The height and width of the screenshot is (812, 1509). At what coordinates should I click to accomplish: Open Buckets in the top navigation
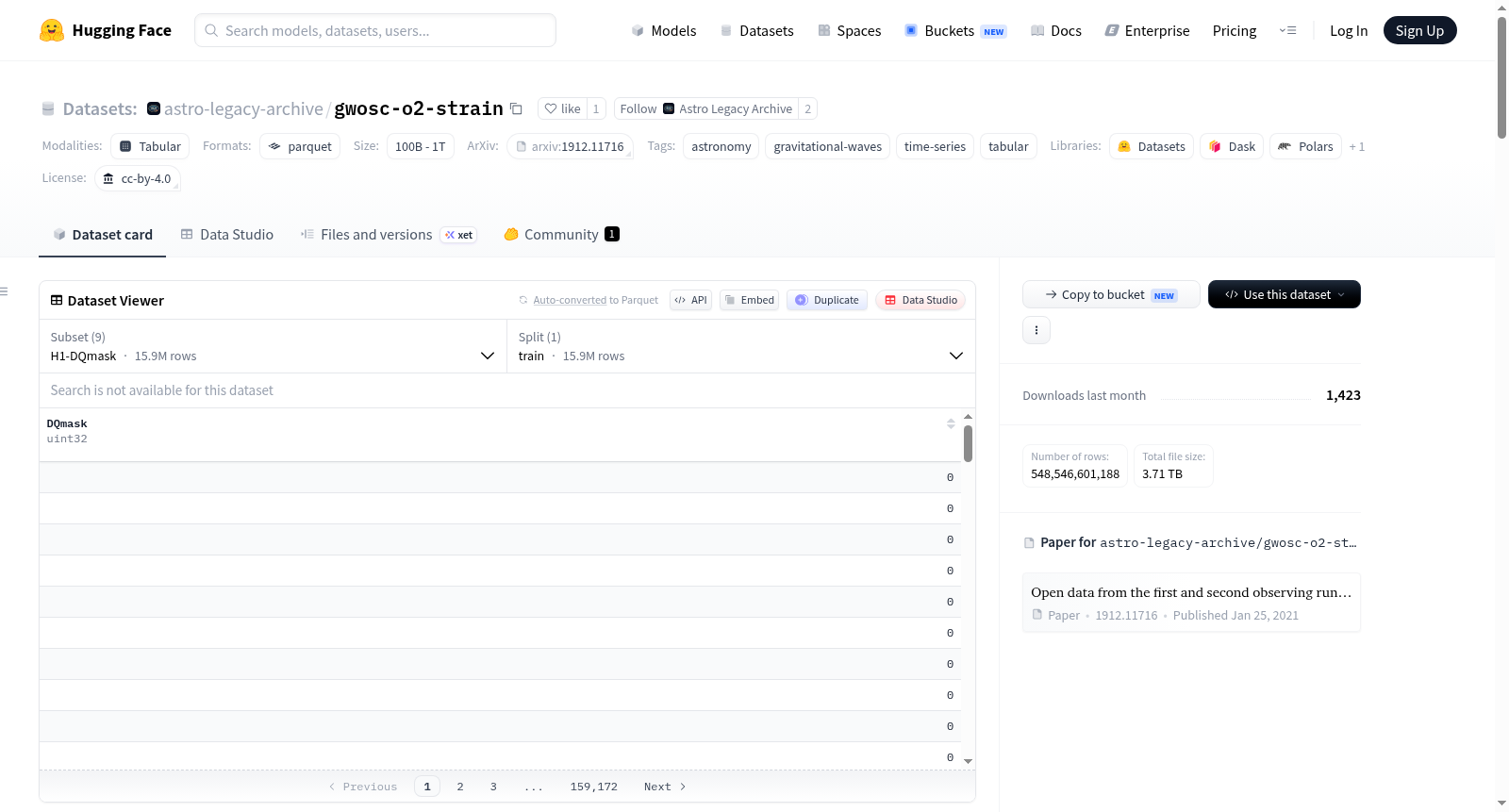(x=956, y=30)
